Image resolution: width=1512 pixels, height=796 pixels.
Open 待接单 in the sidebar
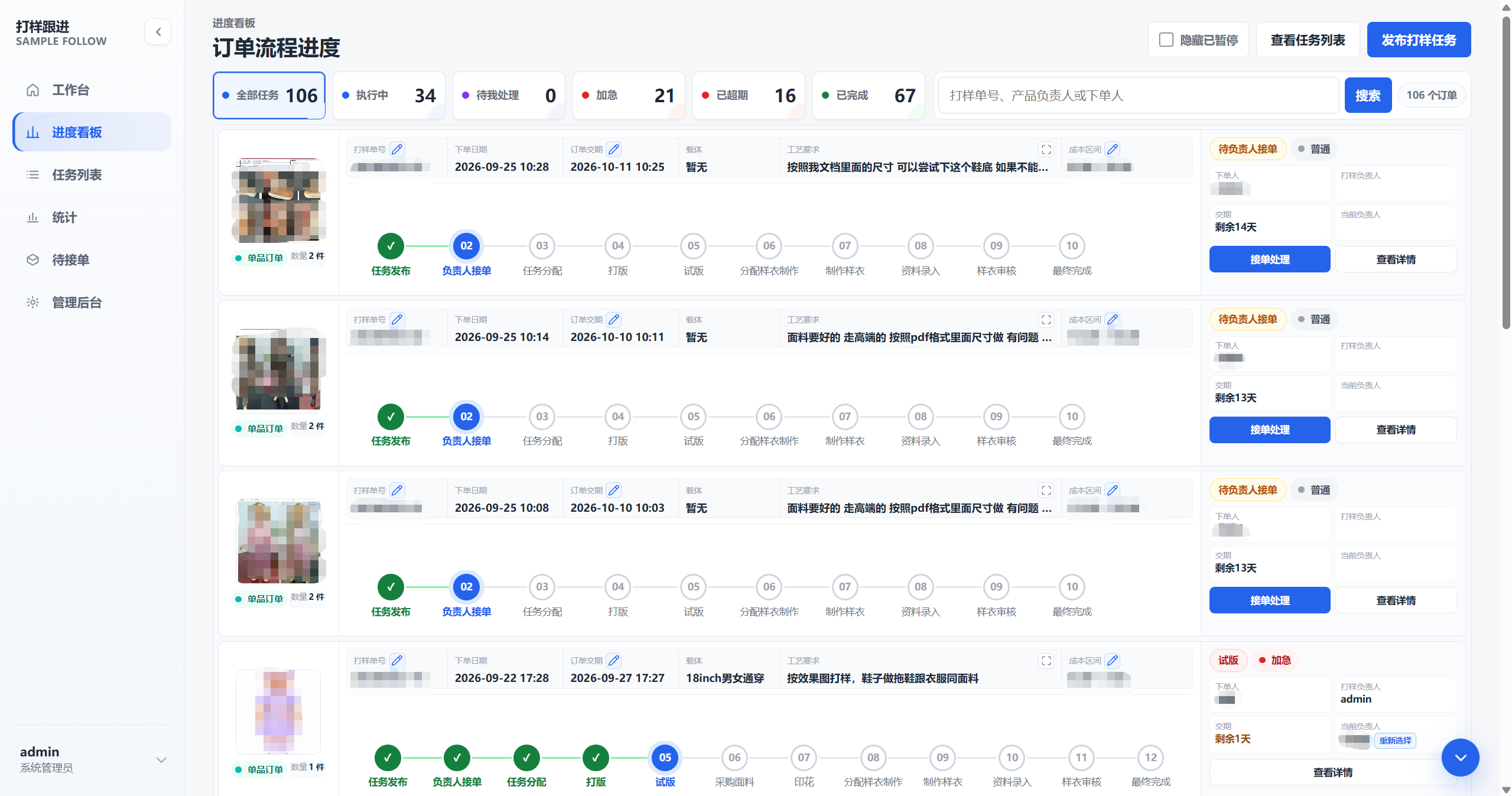click(92, 260)
